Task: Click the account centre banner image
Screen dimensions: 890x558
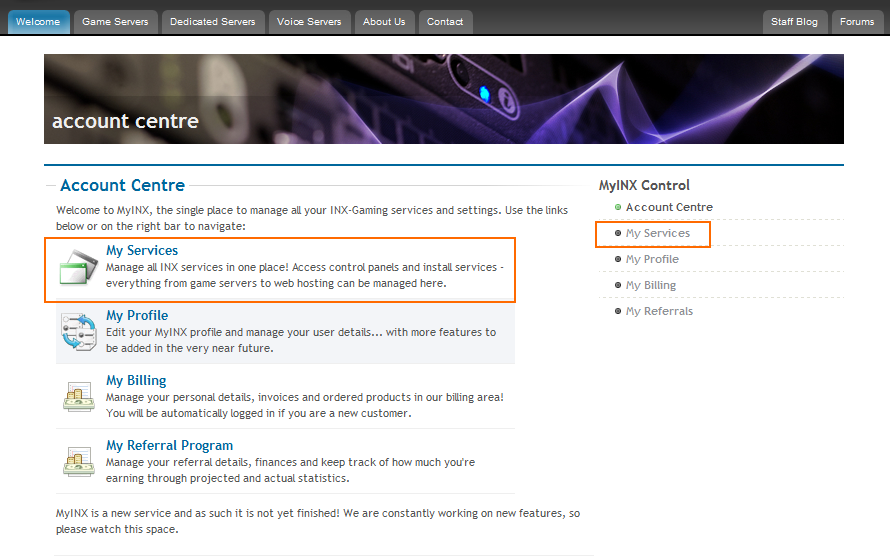Action: click(444, 99)
